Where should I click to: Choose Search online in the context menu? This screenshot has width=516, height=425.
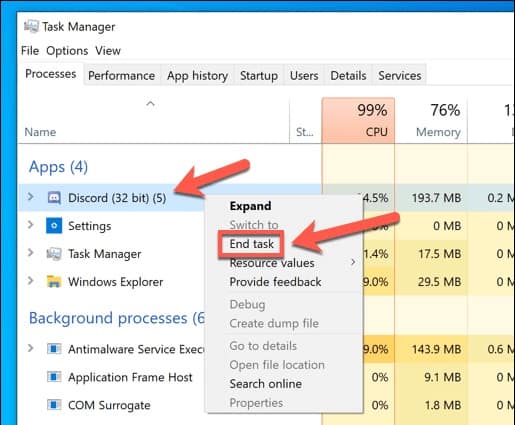[x=266, y=384]
